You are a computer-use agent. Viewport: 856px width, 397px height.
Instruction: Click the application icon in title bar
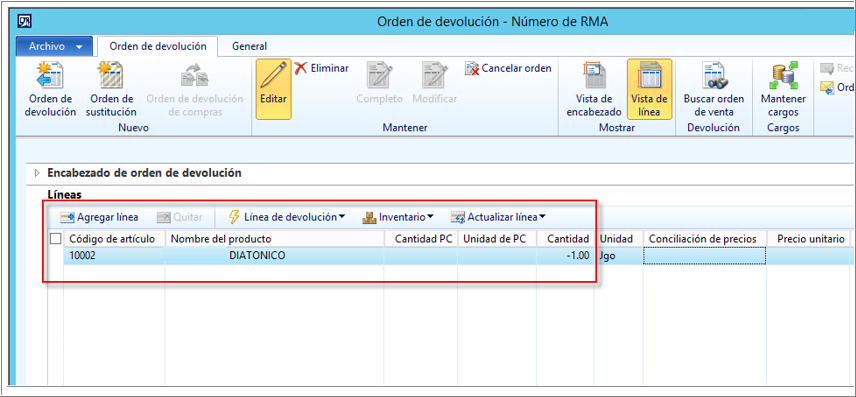tap(25, 22)
